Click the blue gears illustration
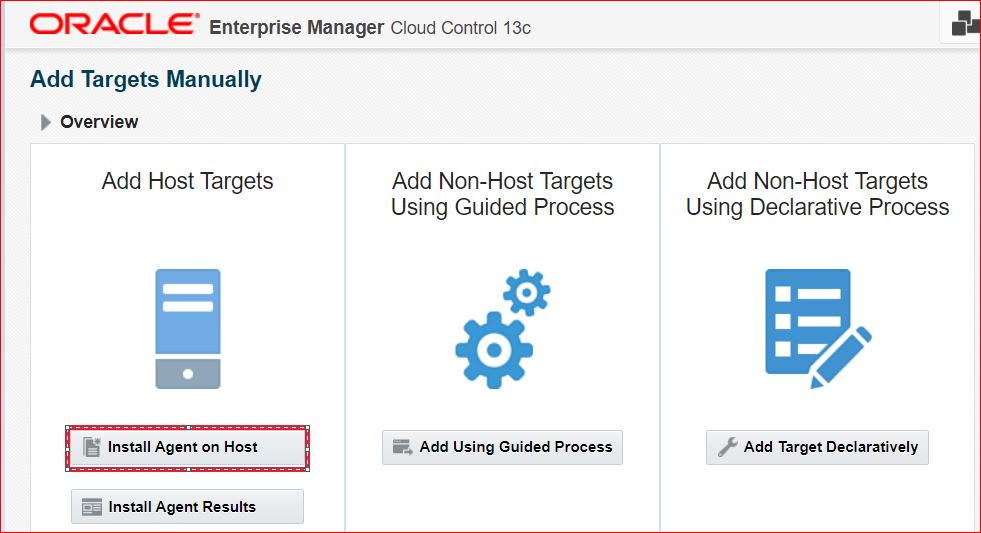Image resolution: width=981 pixels, height=533 pixels. (x=502, y=329)
